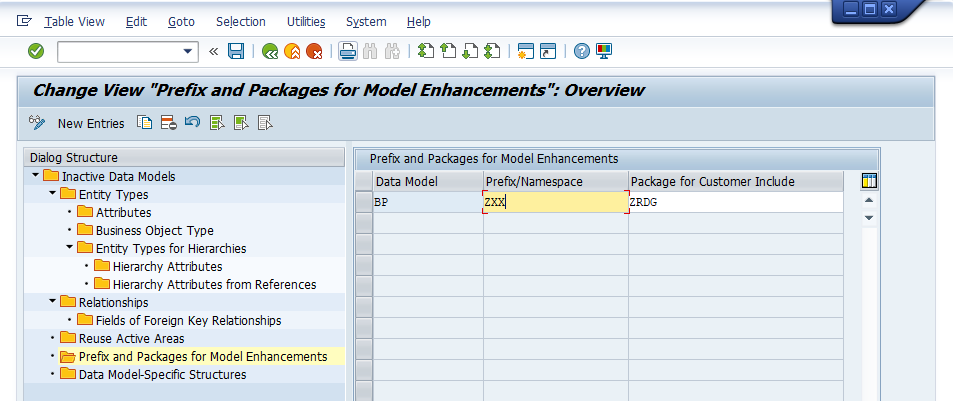Click the Deselect All icon
This screenshot has height=401, width=953.
click(x=265, y=123)
